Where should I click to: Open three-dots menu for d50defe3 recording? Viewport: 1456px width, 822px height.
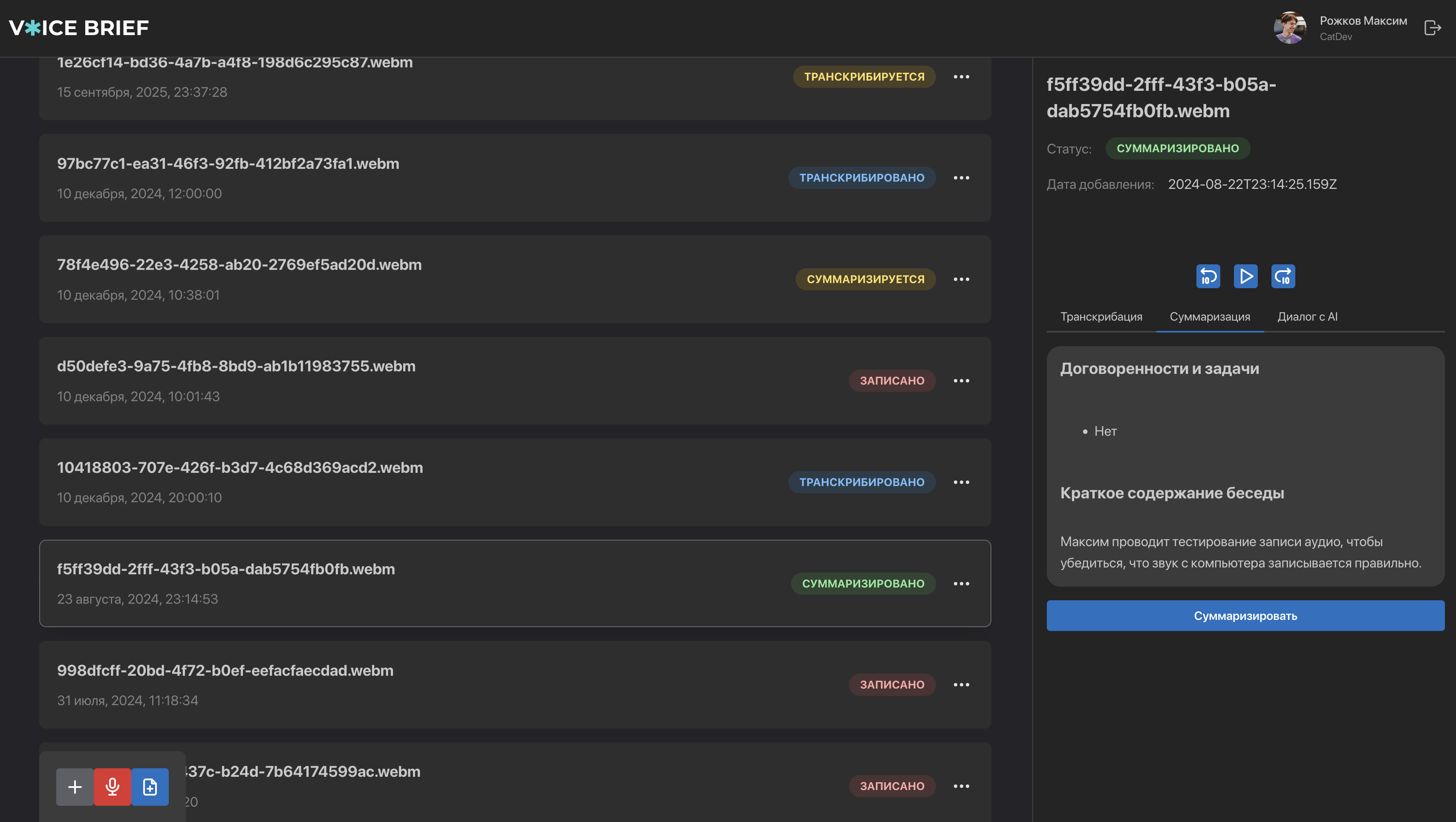(x=961, y=380)
